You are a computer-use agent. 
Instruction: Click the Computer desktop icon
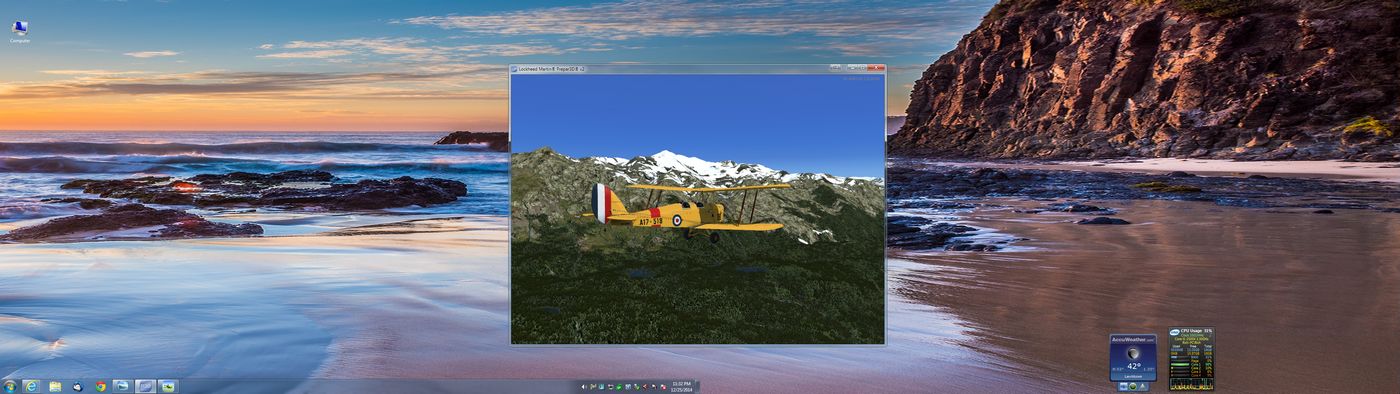pyautogui.click(x=19, y=32)
